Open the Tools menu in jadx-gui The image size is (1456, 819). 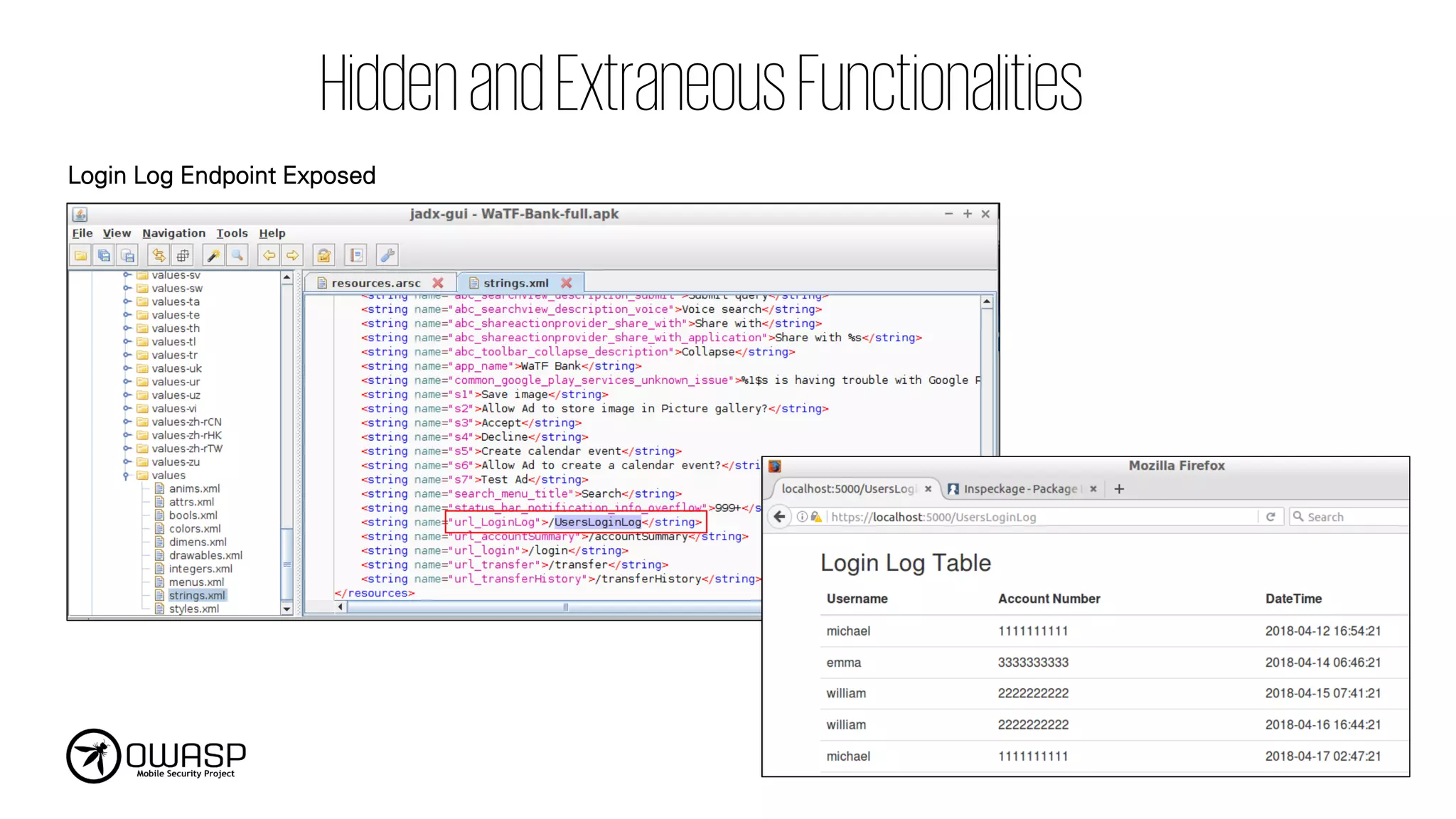pyautogui.click(x=232, y=233)
